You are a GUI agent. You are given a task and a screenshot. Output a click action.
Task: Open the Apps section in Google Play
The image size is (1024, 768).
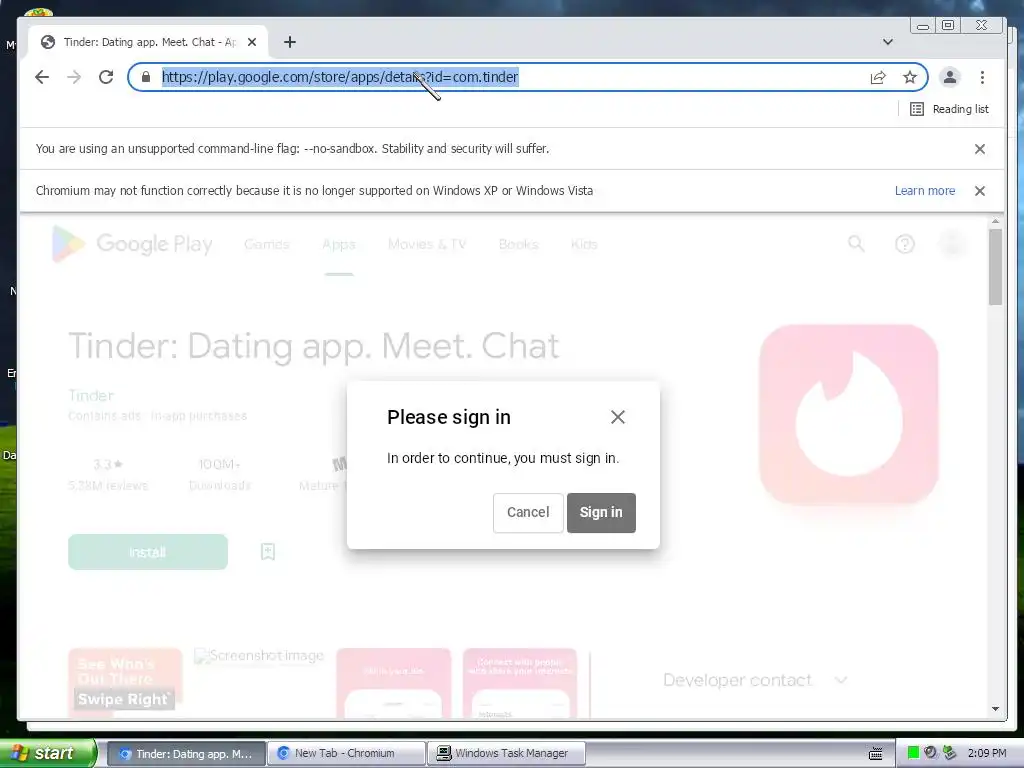pos(339,244)
